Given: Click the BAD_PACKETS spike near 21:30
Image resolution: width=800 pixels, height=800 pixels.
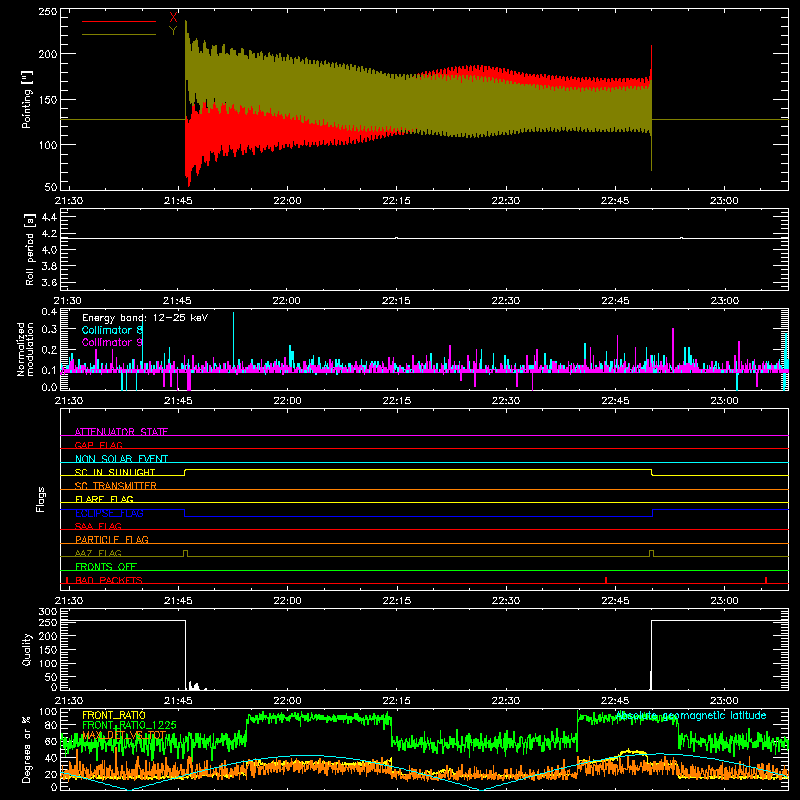Looking at the screenshot, I should (x=67, y=580).
